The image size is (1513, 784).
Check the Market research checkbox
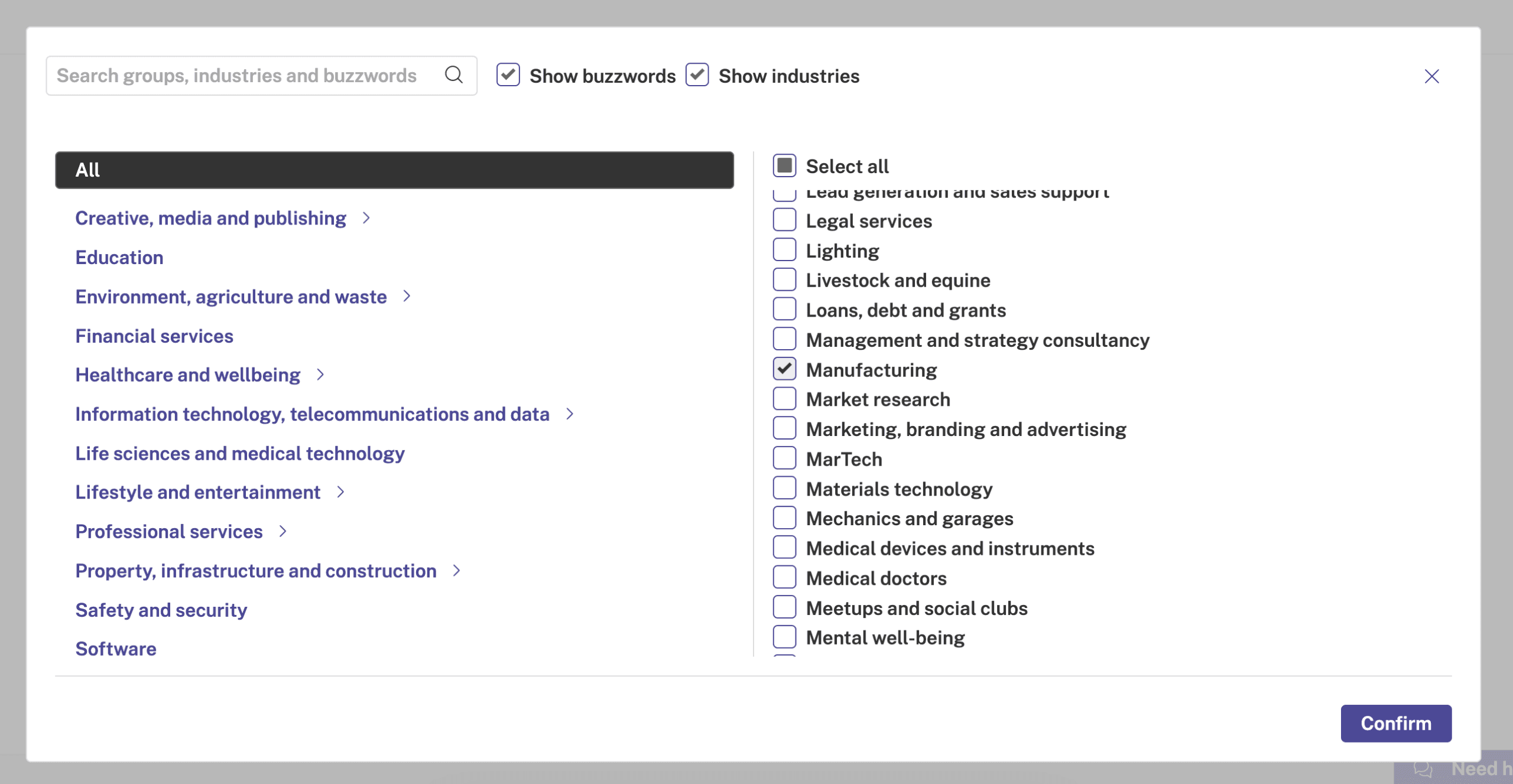[784, 399]
